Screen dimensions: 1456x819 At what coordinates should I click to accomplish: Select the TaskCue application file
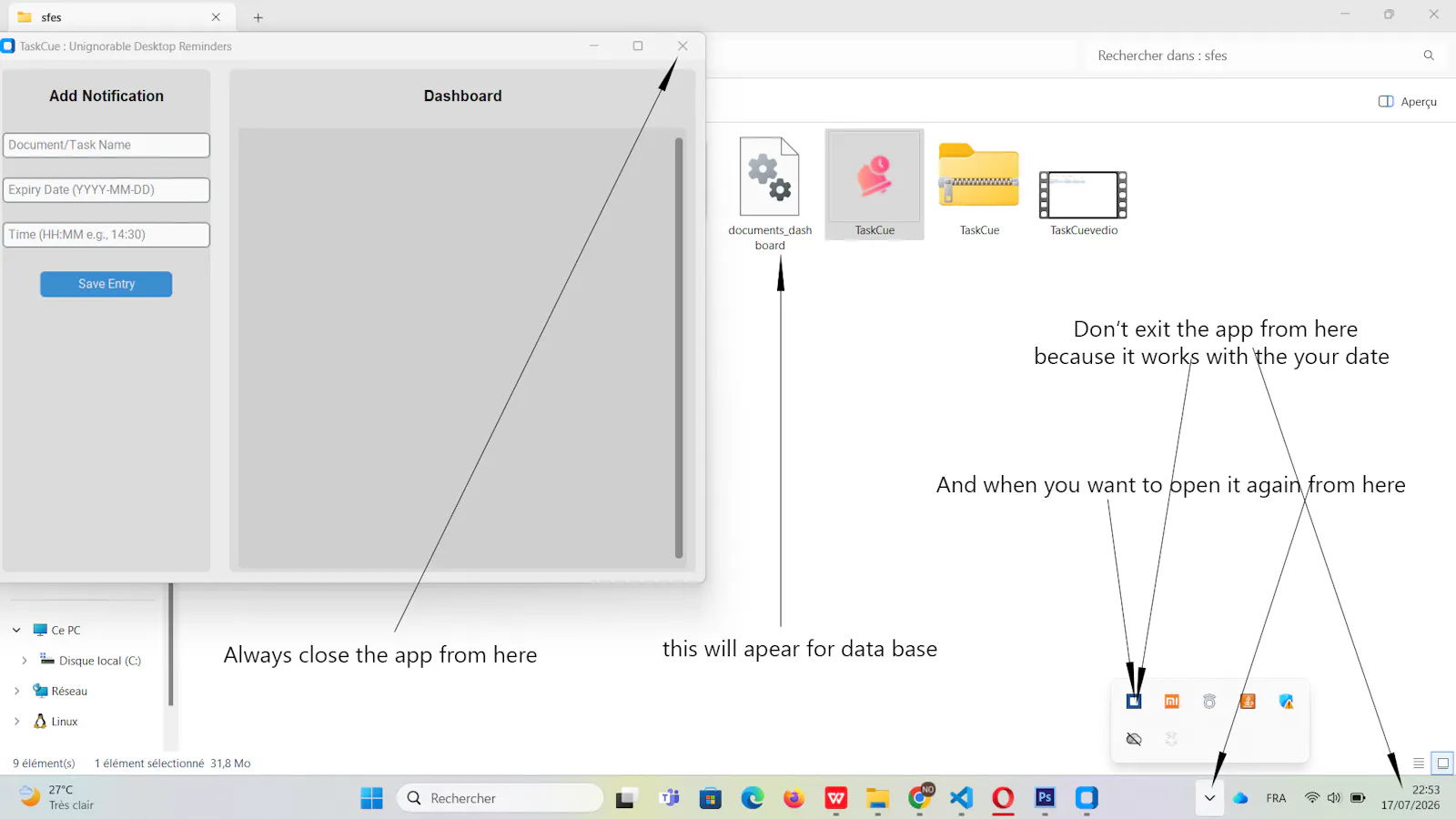875,185
